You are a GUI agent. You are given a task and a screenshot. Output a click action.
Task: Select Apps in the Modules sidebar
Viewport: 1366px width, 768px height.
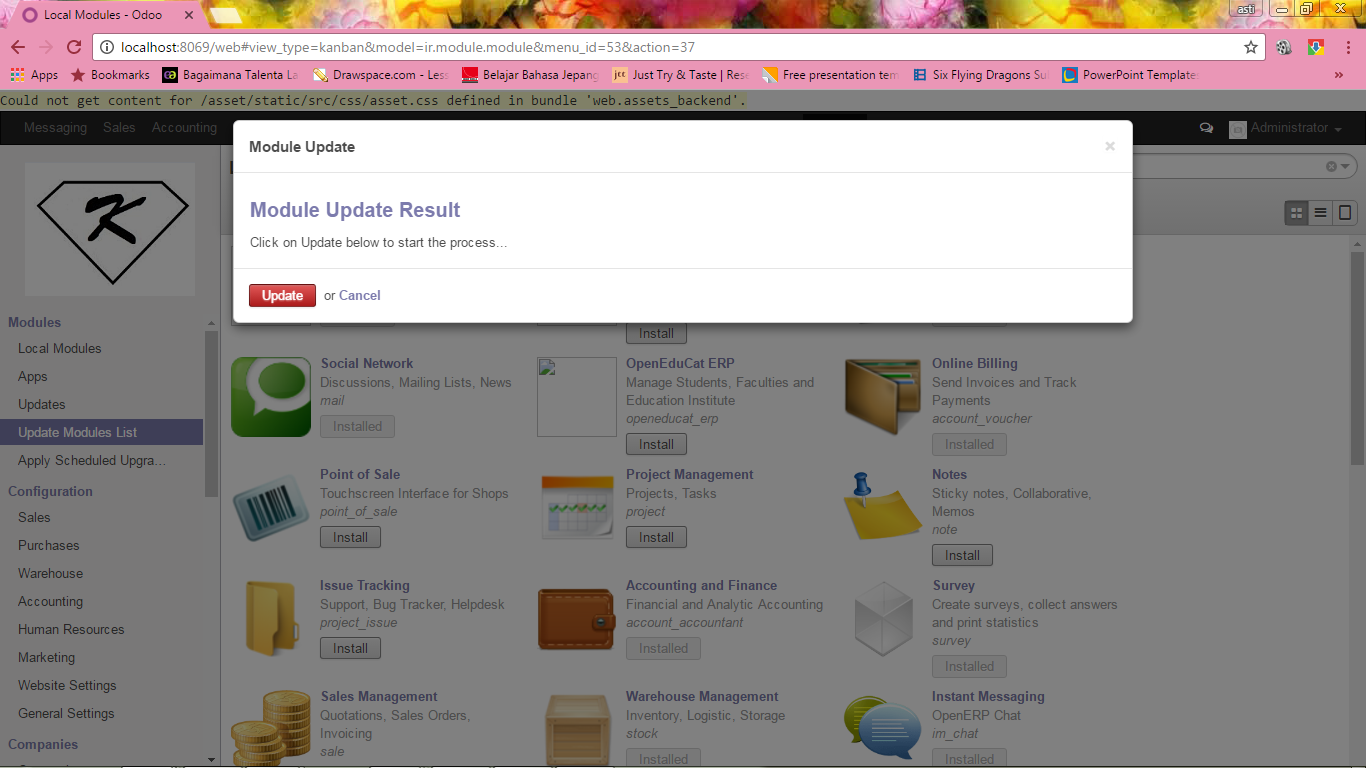32,376
